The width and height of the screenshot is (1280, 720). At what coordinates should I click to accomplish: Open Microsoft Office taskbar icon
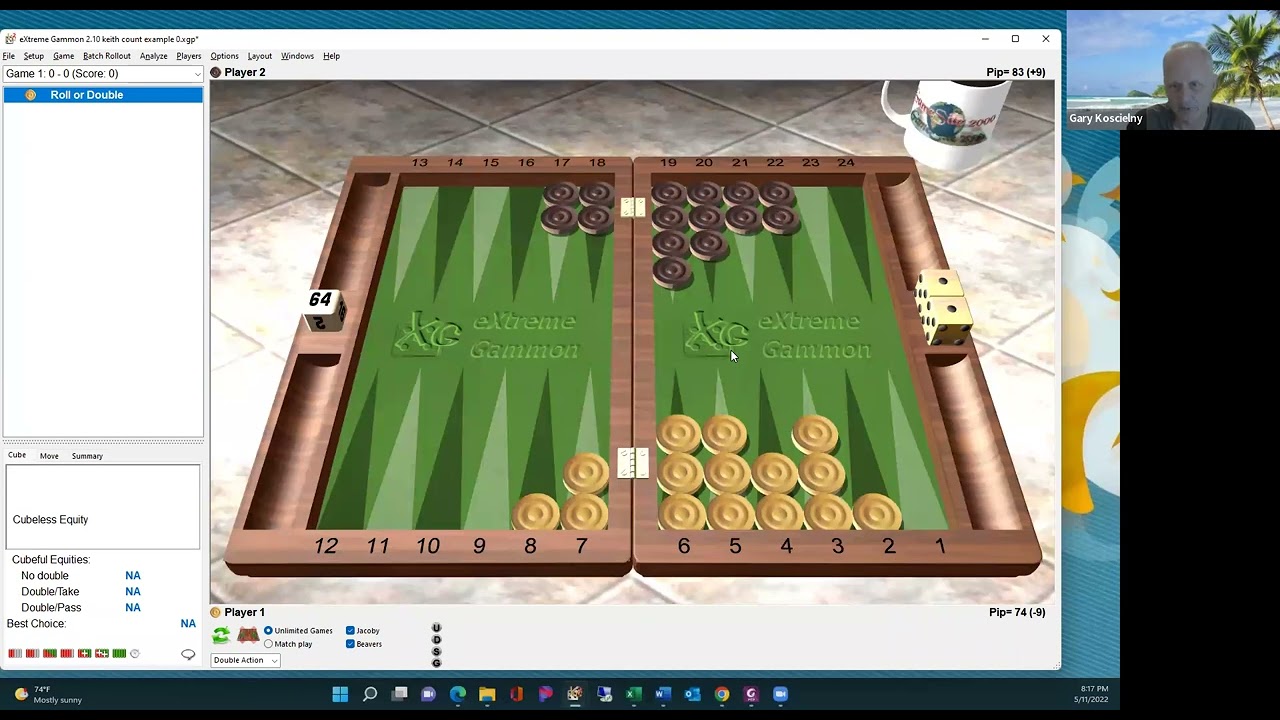pos(516,694)
